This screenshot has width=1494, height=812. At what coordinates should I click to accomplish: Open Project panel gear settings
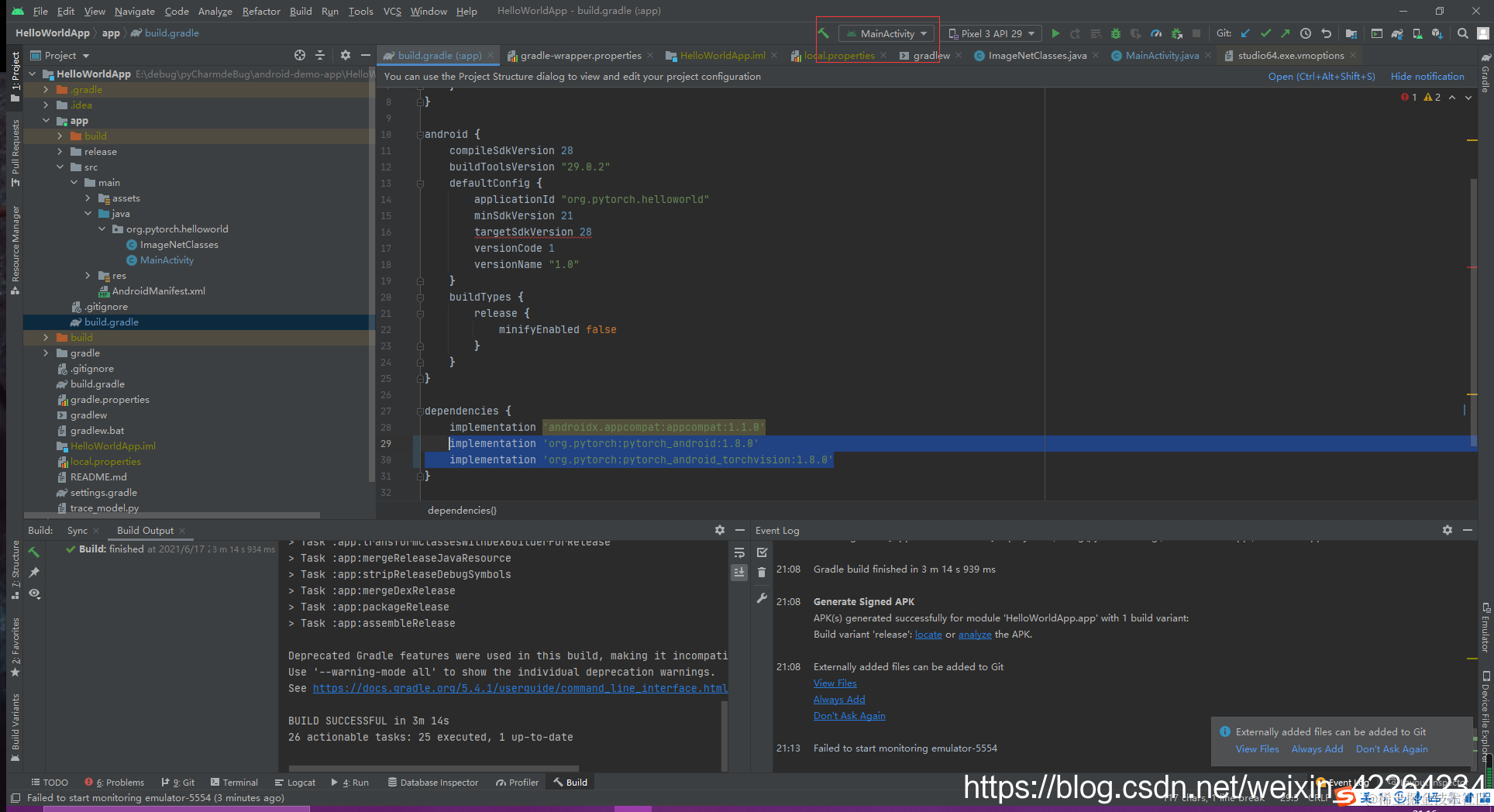tap(346, 55)
